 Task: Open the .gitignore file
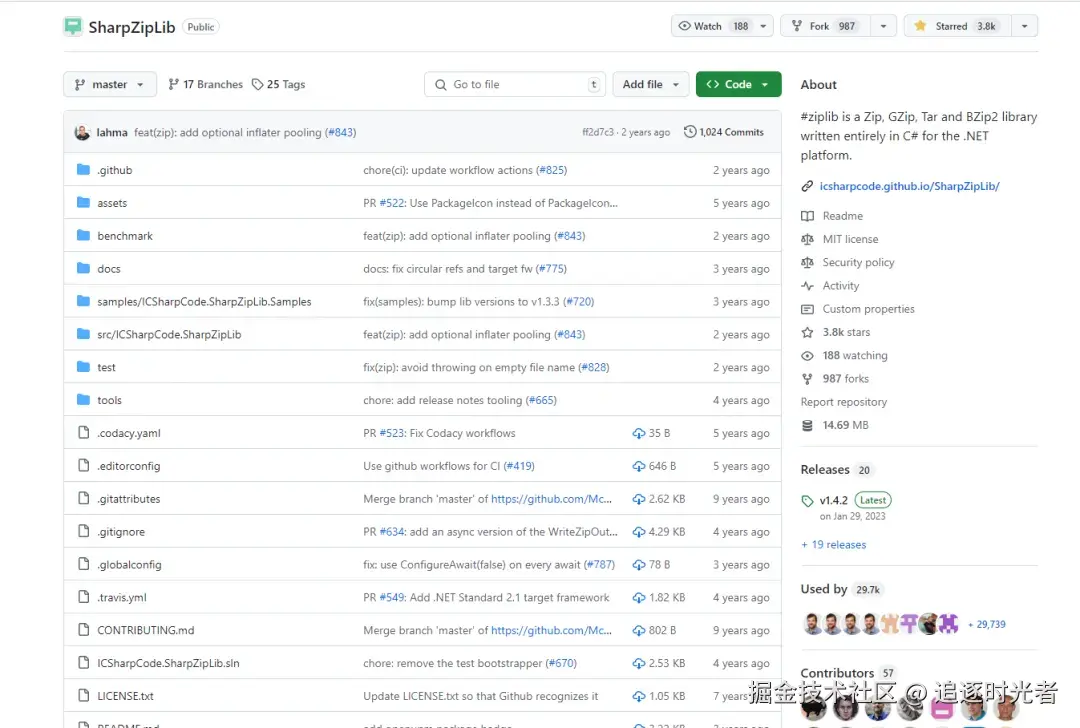[x=121, y=532]
